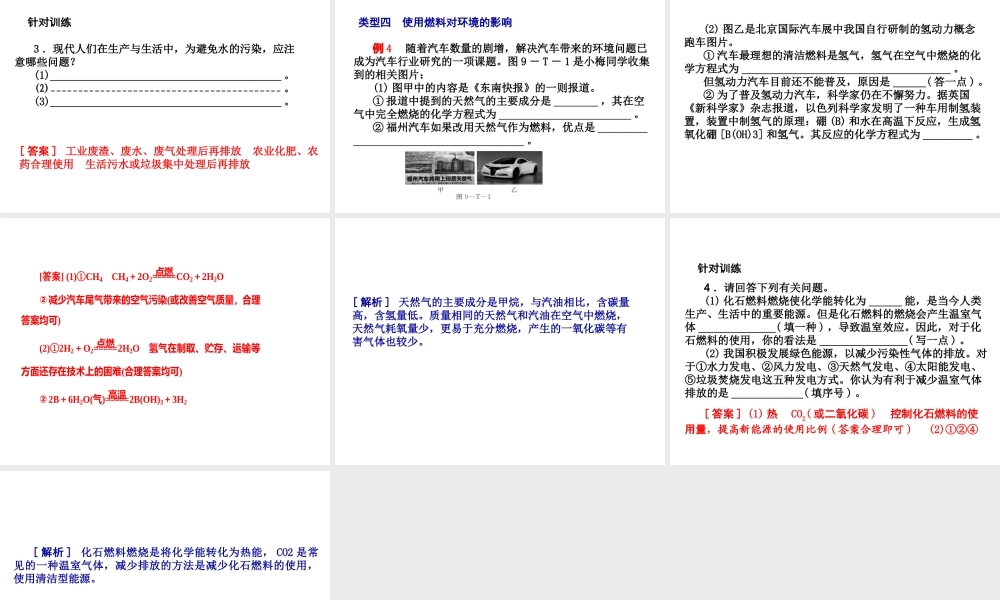The height and width of the screenshot is (600, 1000).
Task: Click the text 3．现代人们在生产与生活中
Action: [x=107, y=49]
